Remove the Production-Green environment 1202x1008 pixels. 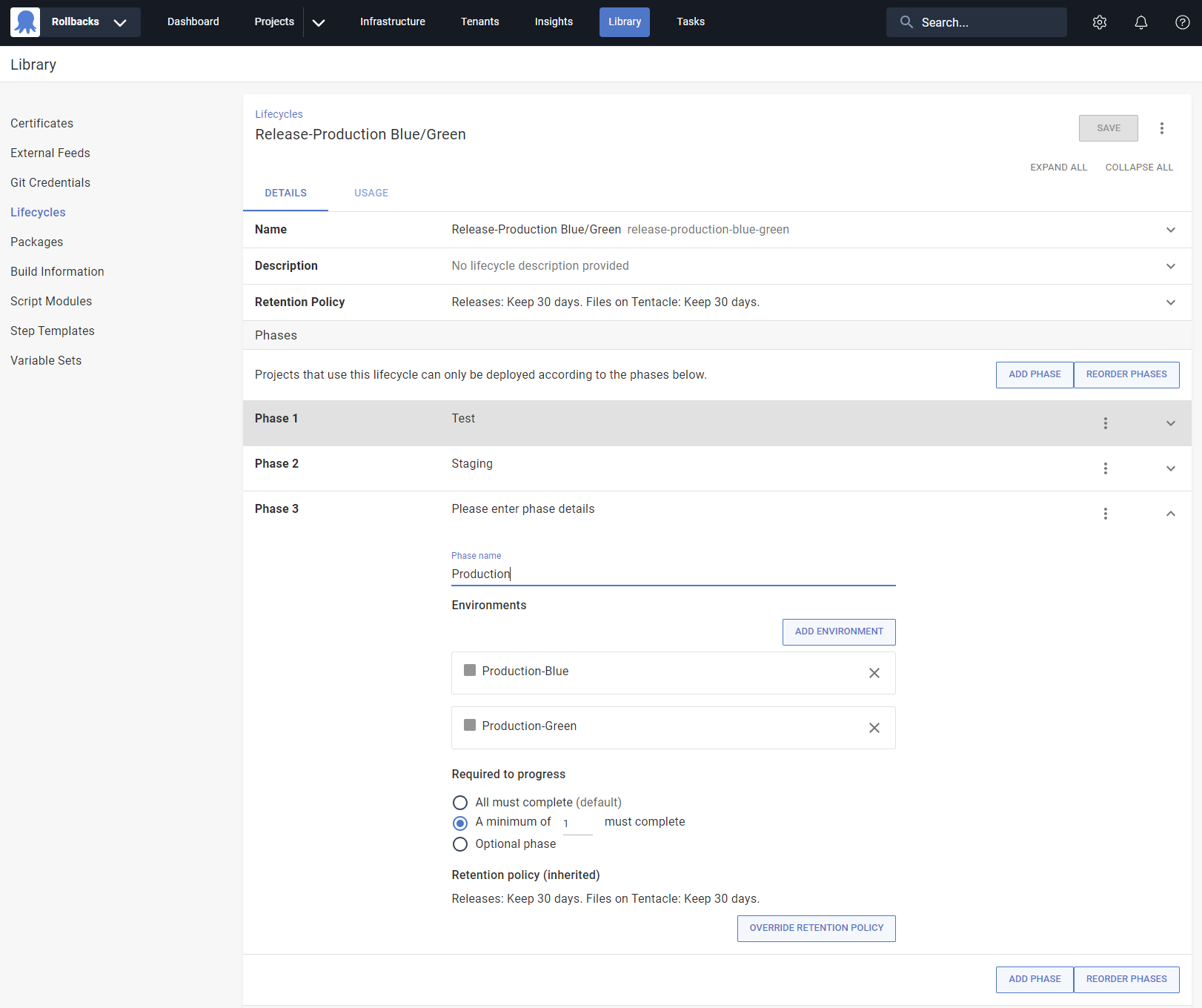[x=874, y=727]
